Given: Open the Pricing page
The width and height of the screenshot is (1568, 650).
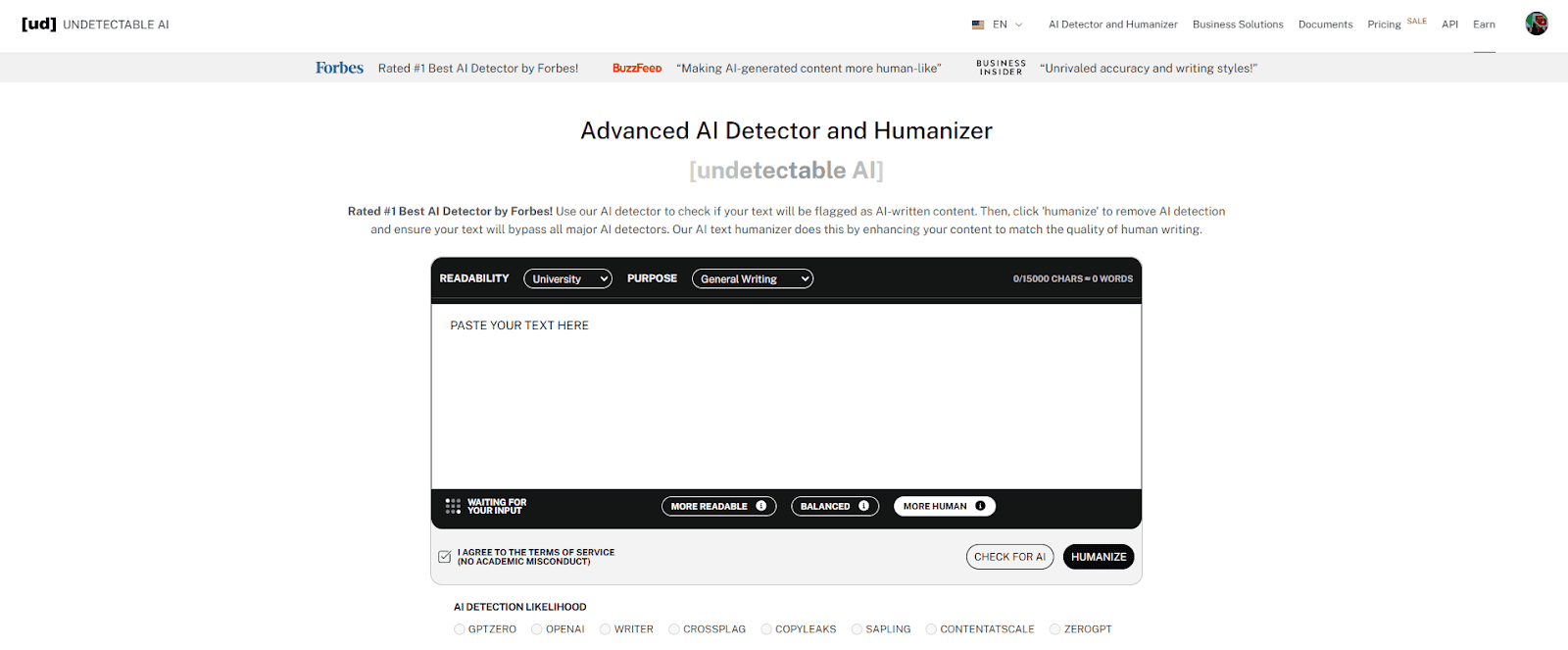Looking at the screenshot, I should coord(1384,25).
